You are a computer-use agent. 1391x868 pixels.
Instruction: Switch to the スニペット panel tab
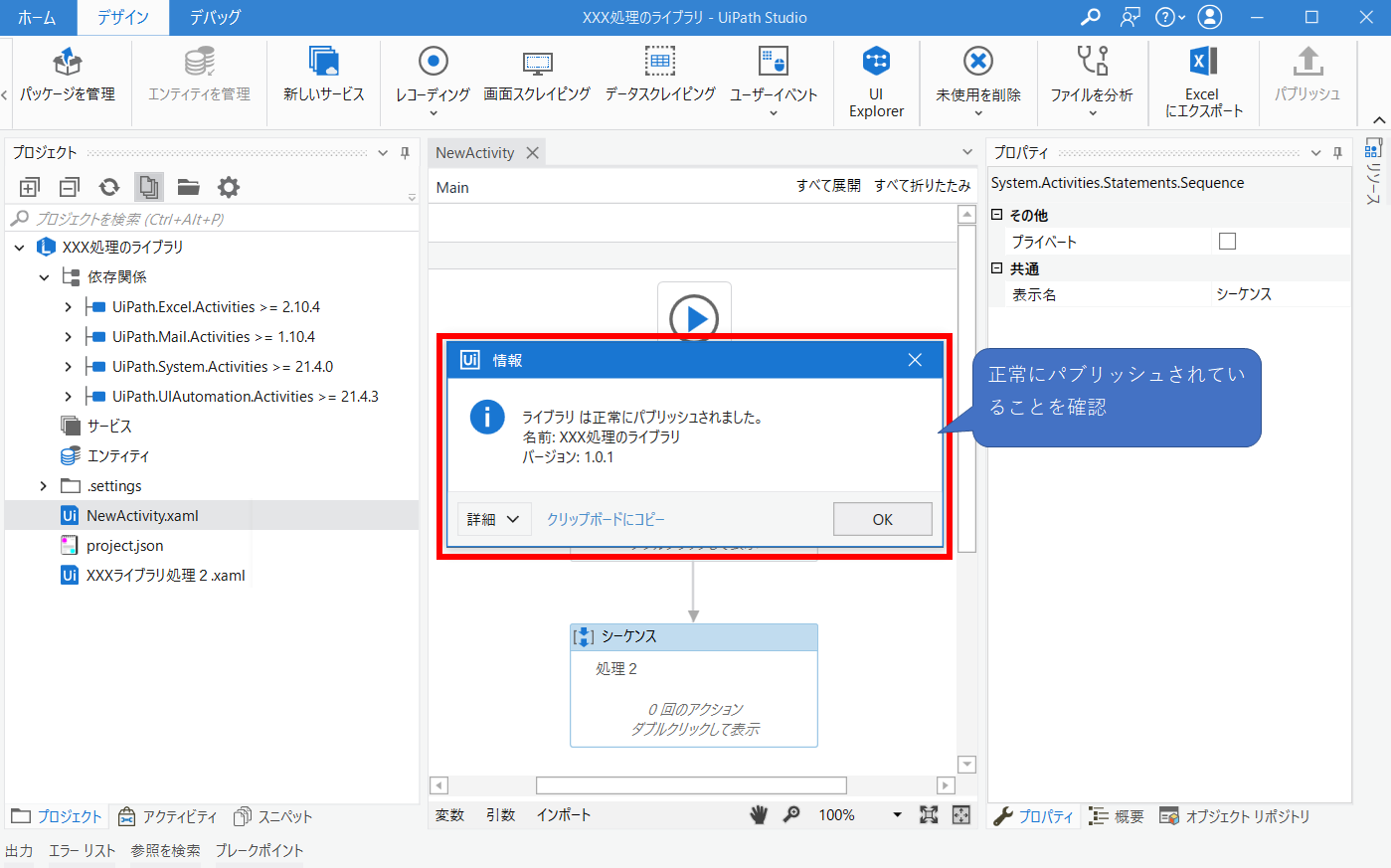(272, 816)
